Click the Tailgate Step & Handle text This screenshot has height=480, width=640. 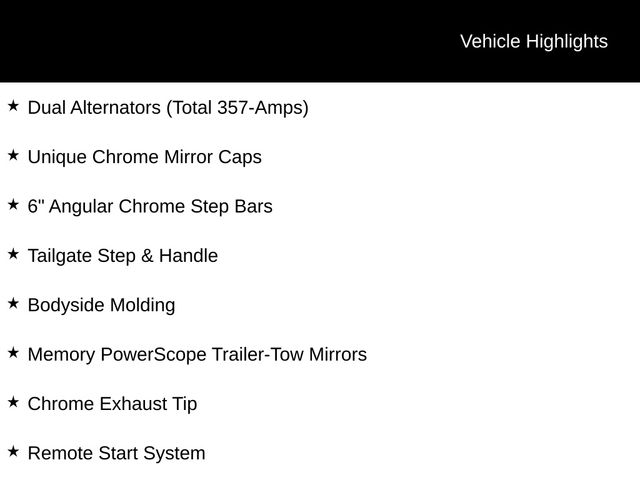[122, 256]
